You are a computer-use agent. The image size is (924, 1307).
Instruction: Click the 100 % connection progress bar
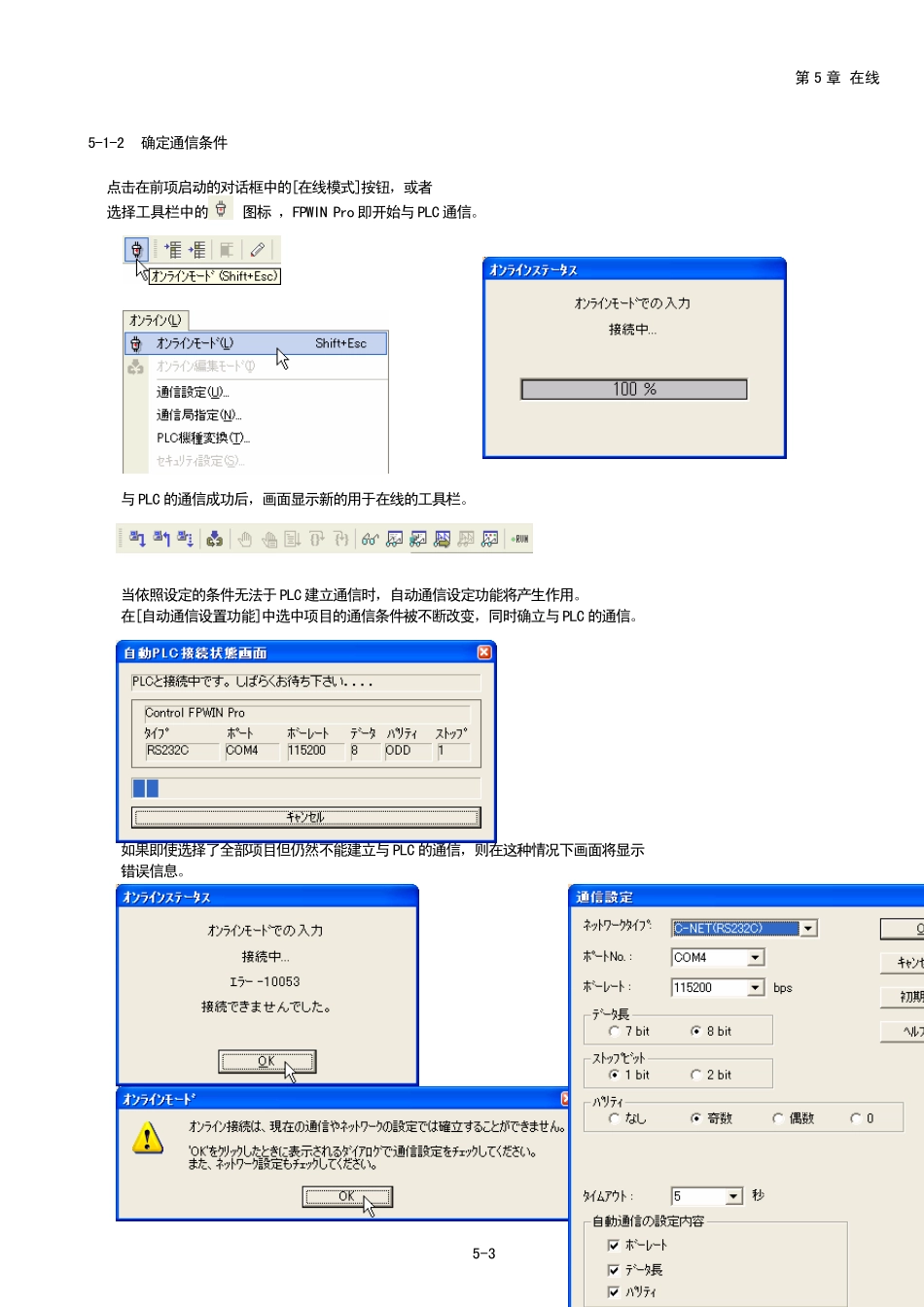point(634,389)
